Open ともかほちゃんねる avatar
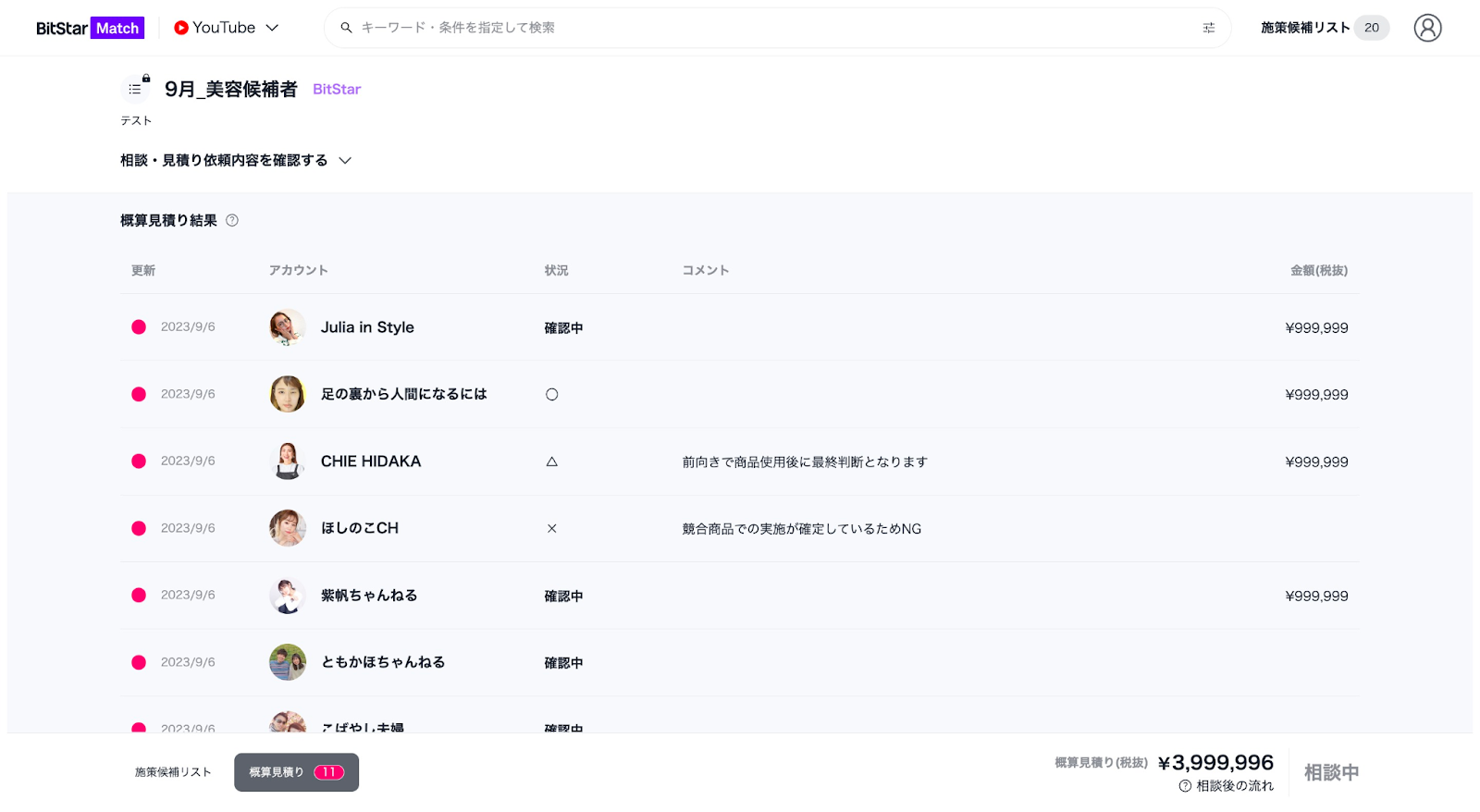1480x812 pixels. [x=288, y=662]
